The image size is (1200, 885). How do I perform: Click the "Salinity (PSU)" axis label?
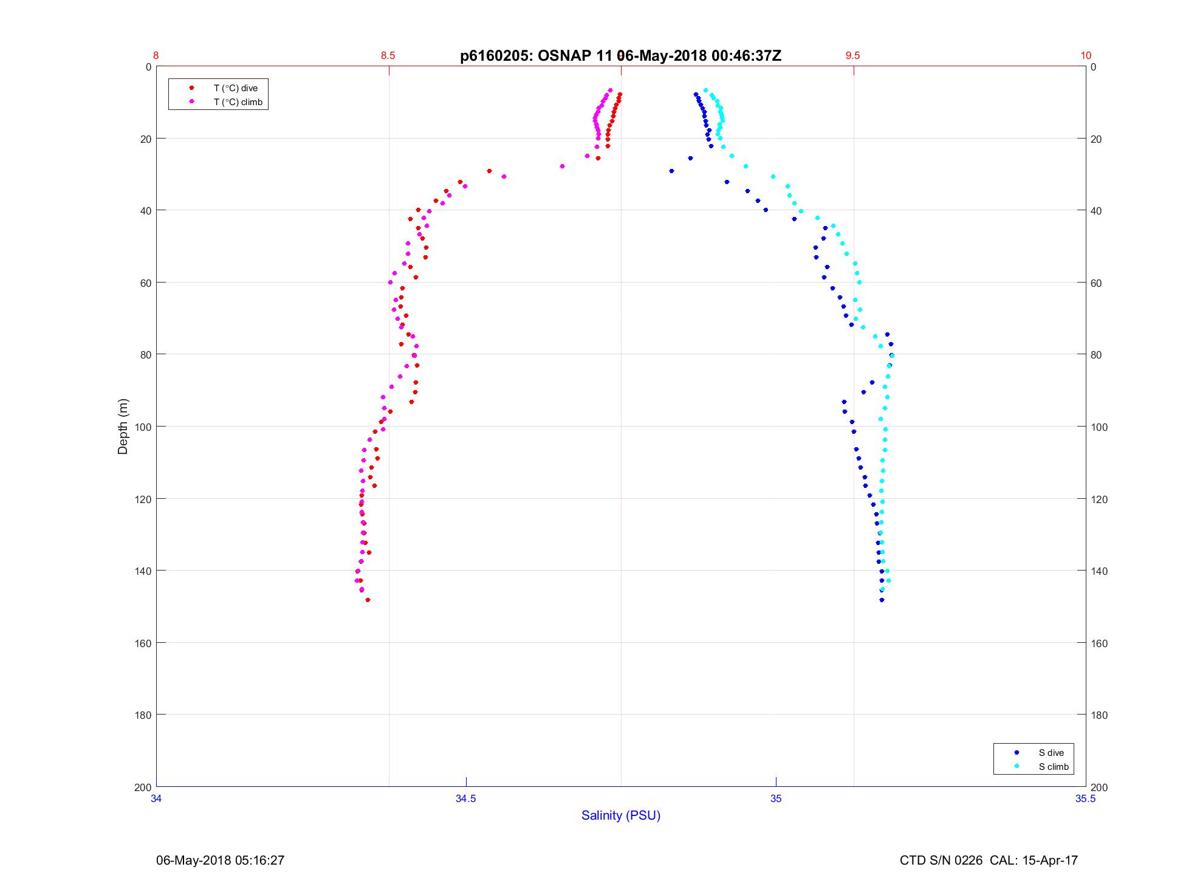click(x=621, y=815)
